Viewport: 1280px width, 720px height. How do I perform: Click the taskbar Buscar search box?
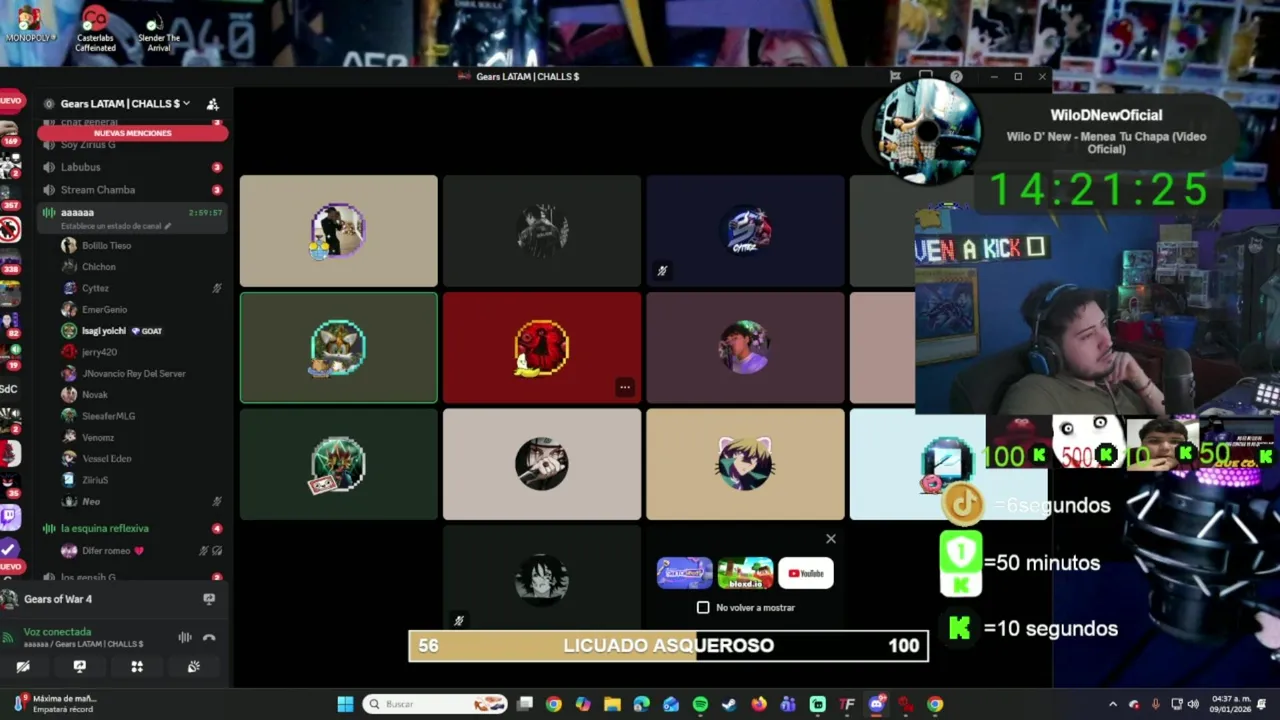click(x=435, y=704)
